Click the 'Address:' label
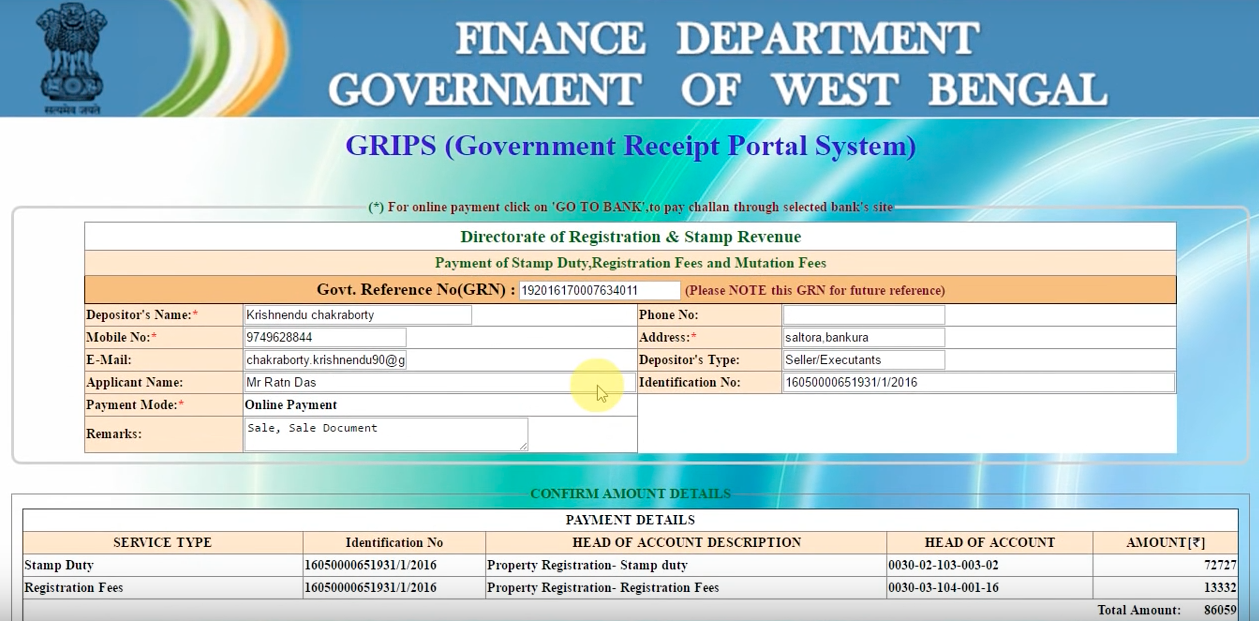This screenshot has width=1259, height=621. click(x=668, y=338)
